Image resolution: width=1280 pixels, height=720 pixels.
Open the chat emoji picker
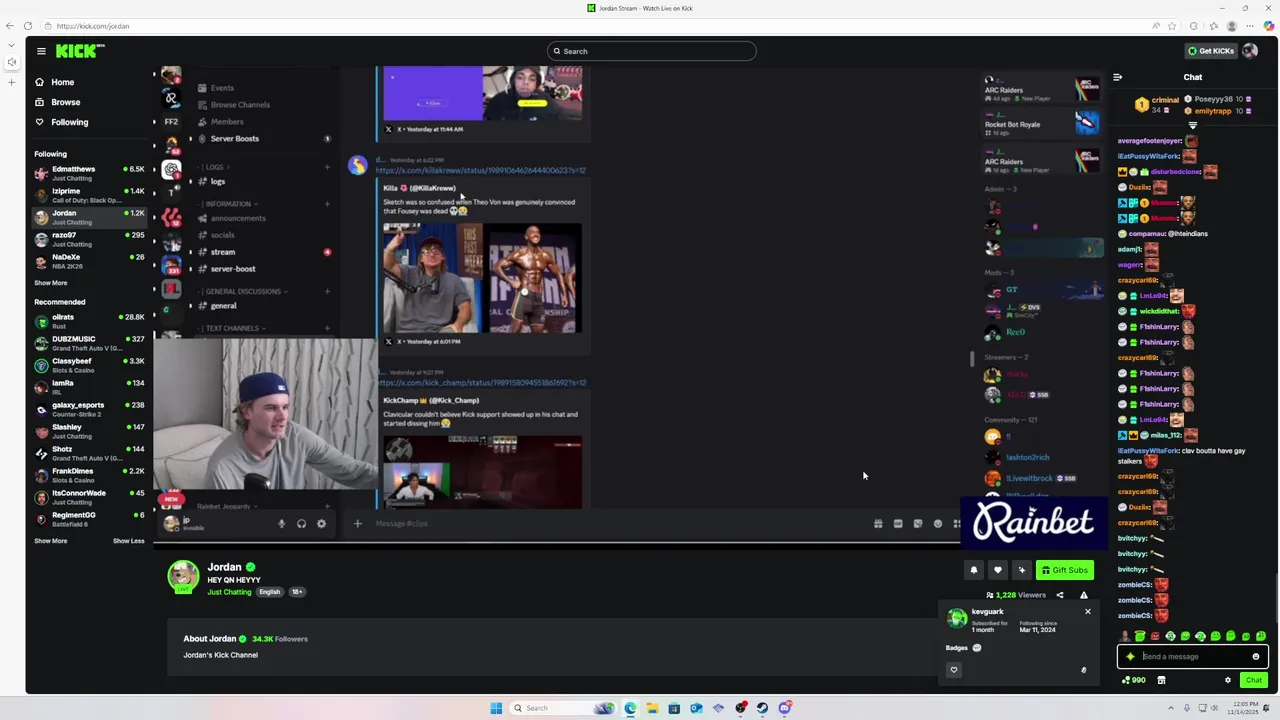(x=1256, y=657)
